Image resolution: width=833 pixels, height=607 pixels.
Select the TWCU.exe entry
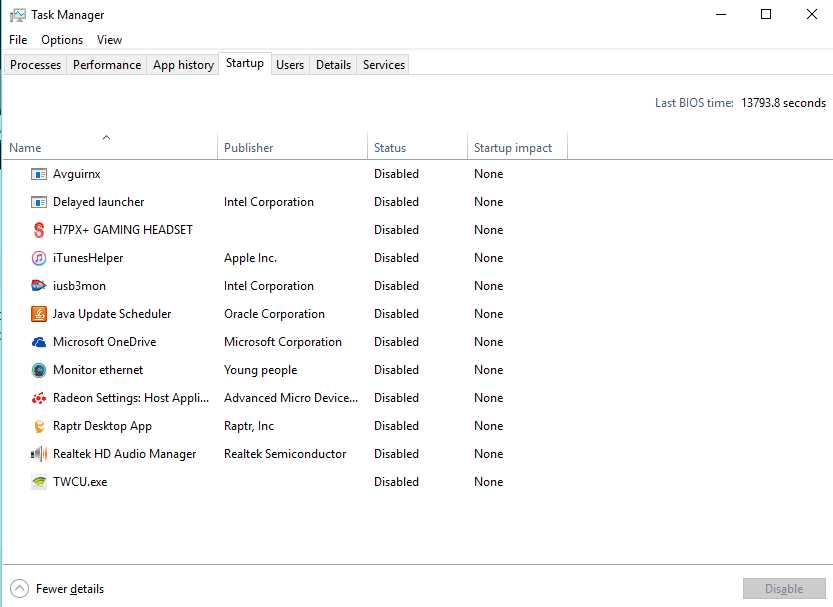[80, 482]
